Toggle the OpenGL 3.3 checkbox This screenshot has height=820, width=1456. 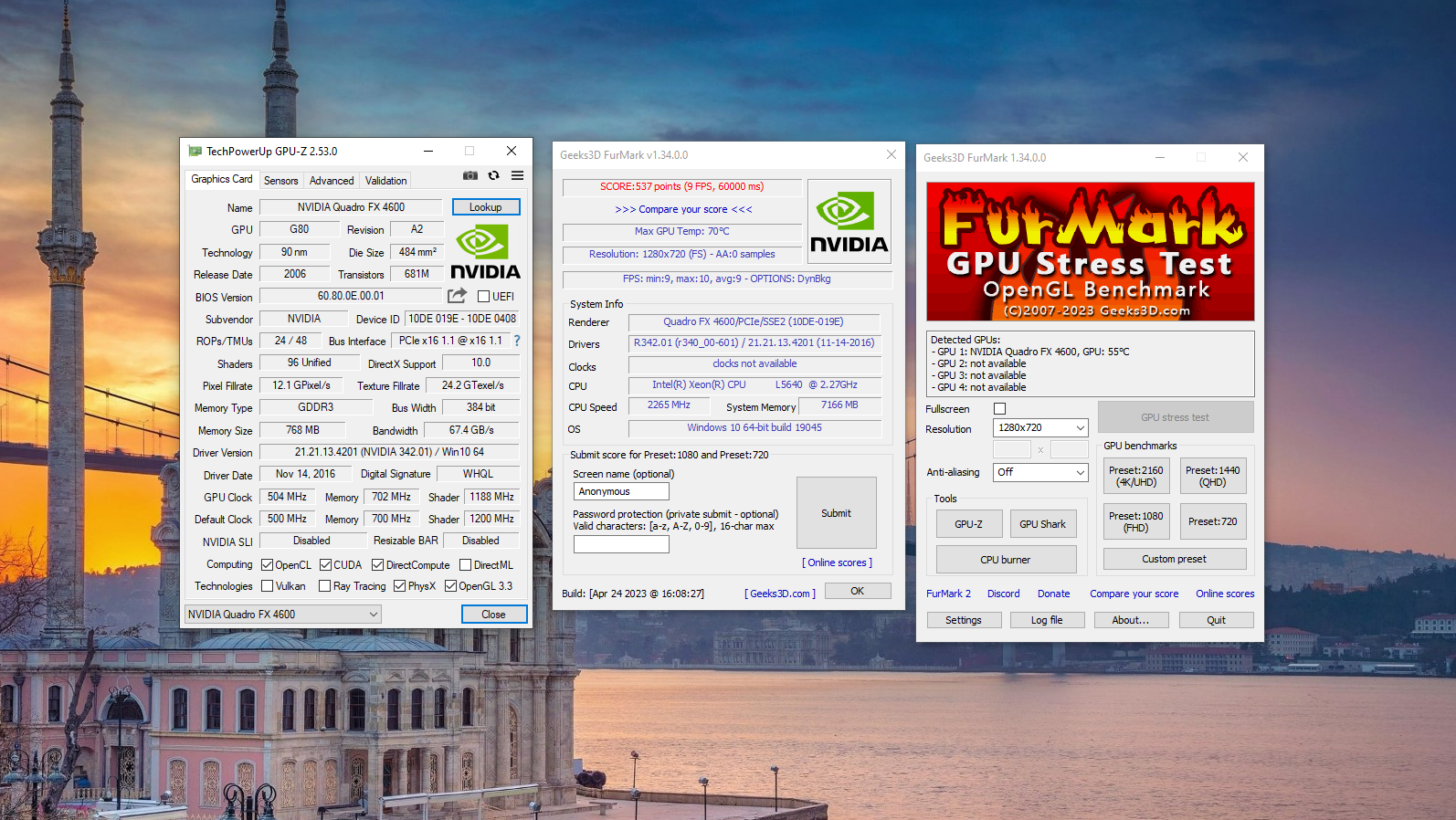451,586
